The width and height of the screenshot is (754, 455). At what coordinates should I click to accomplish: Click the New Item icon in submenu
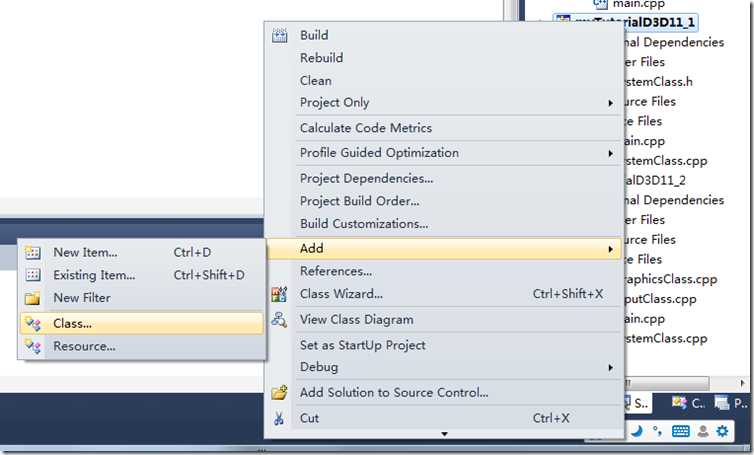click(x=33, y=253)
